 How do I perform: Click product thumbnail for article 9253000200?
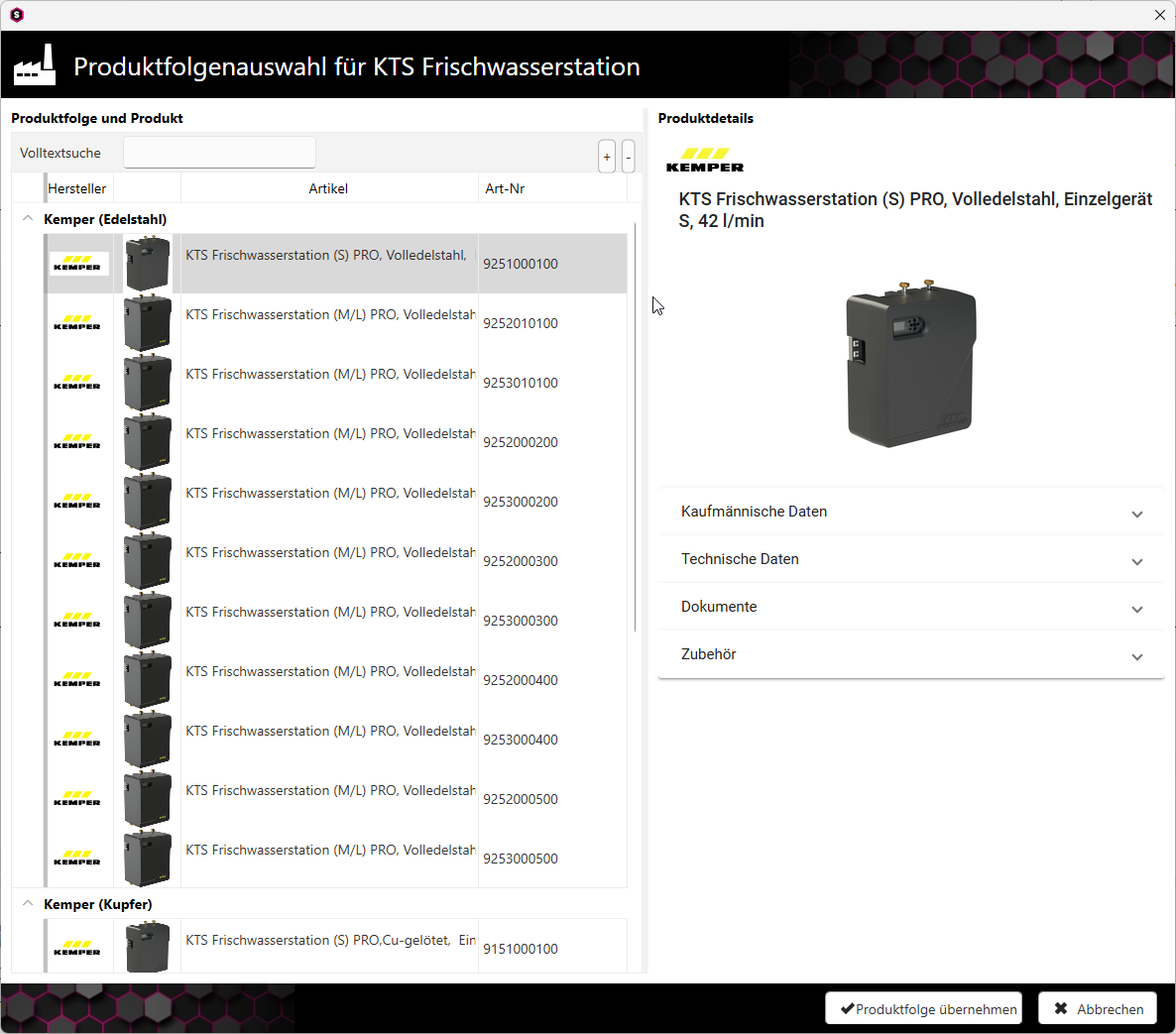tap(148, 502)
